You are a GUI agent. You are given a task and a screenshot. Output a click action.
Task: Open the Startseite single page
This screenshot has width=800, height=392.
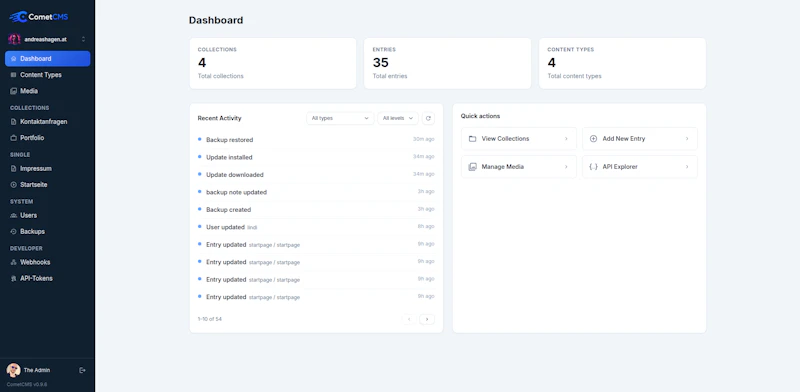pos(47,185)
